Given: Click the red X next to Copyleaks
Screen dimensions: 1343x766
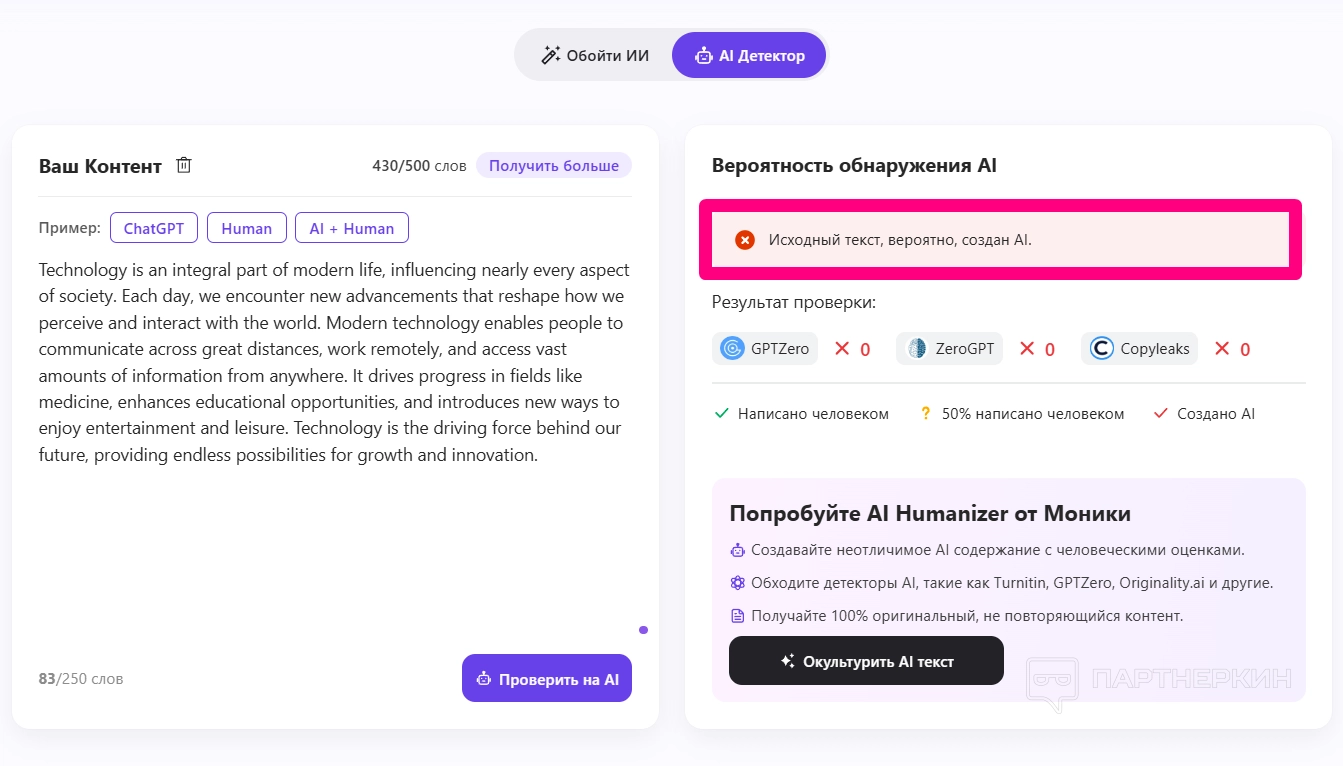Looking at the screenshot, I should (x=1222, y=348).
